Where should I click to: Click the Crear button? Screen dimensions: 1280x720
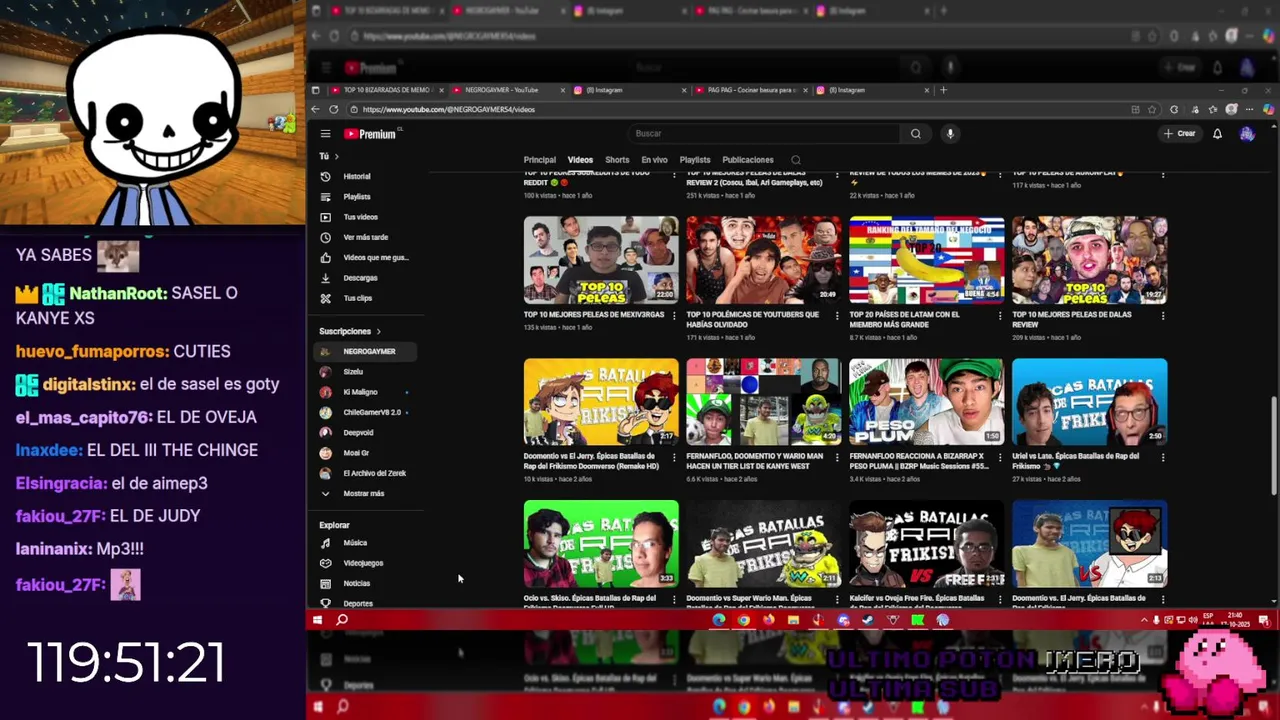click(x=1180, y=134)
